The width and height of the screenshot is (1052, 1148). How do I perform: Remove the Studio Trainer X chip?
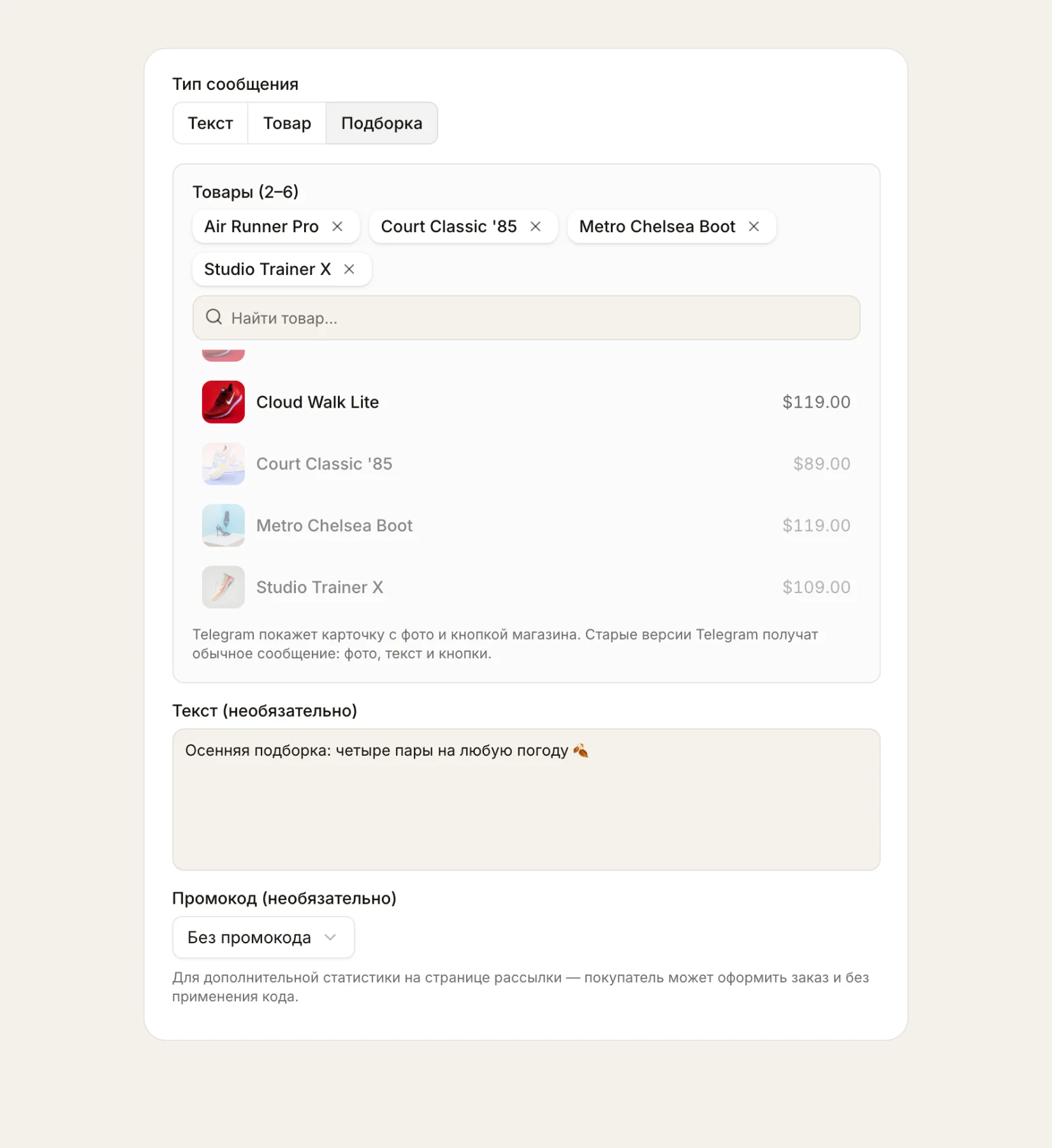349,269
